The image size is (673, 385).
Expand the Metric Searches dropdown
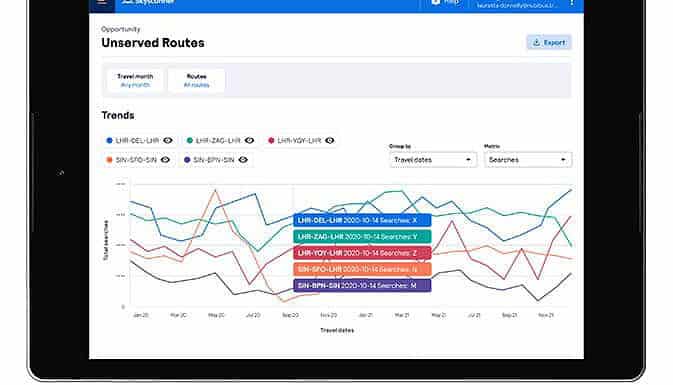coord(528,160)
